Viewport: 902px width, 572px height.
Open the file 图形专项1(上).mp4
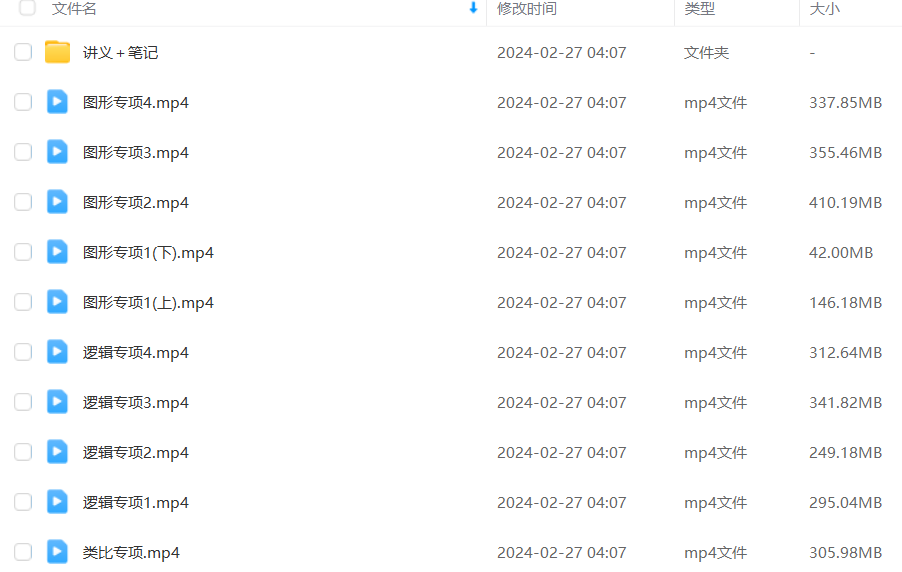148,303
